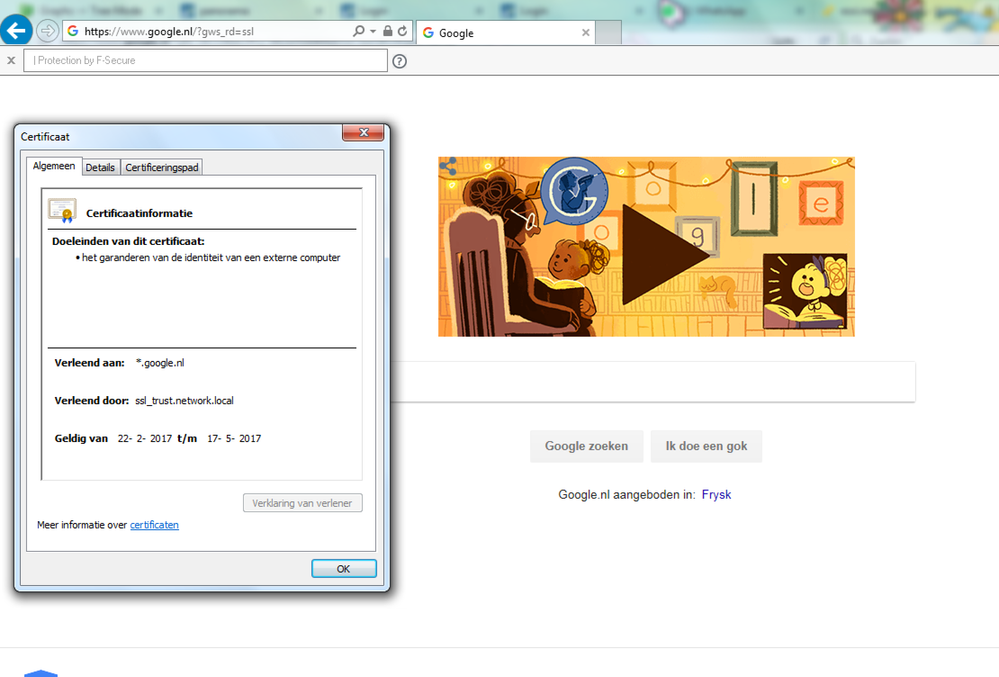Confirm the dialog with OK
This screenshot has width=999, height=677.
point(343,569)
